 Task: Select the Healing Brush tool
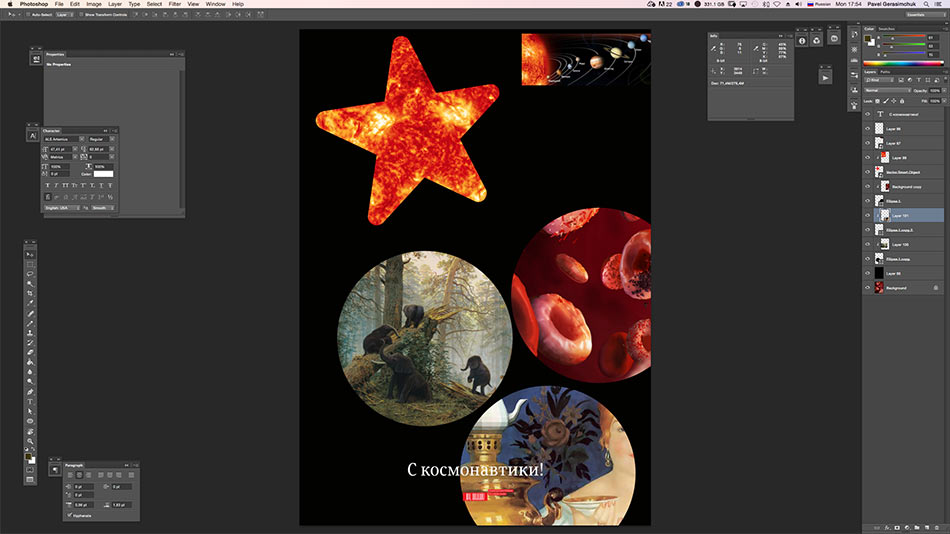pos(30,313)
